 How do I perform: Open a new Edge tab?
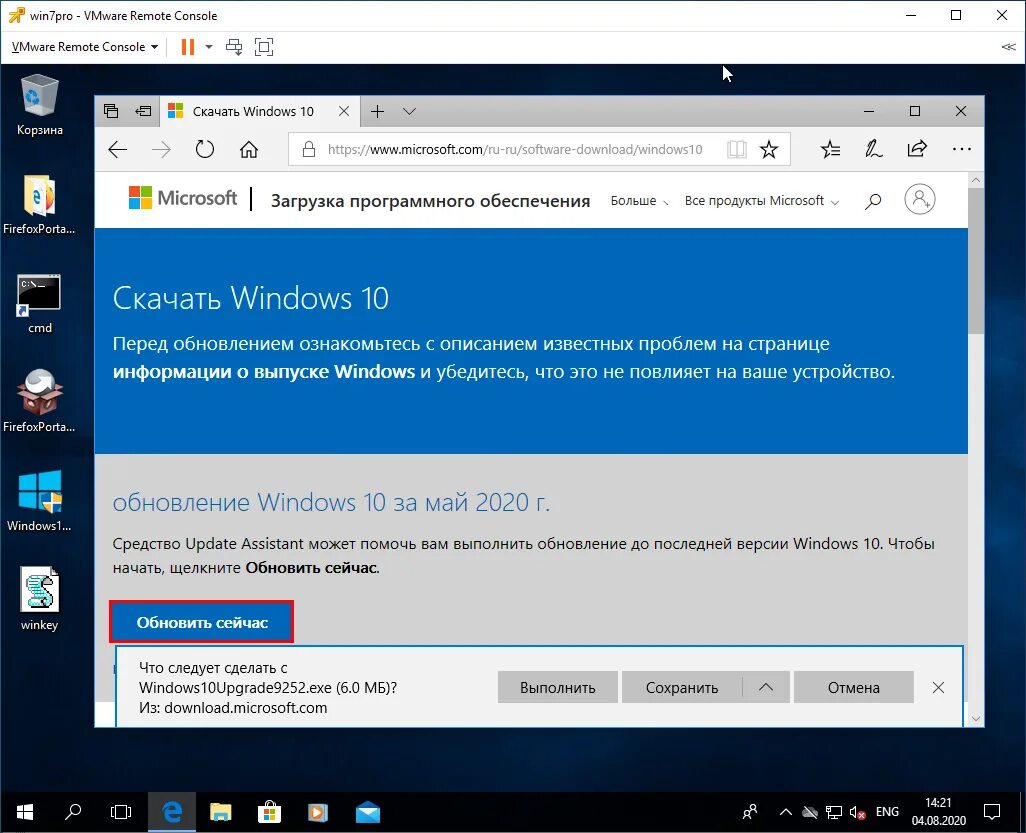(378, 111)
